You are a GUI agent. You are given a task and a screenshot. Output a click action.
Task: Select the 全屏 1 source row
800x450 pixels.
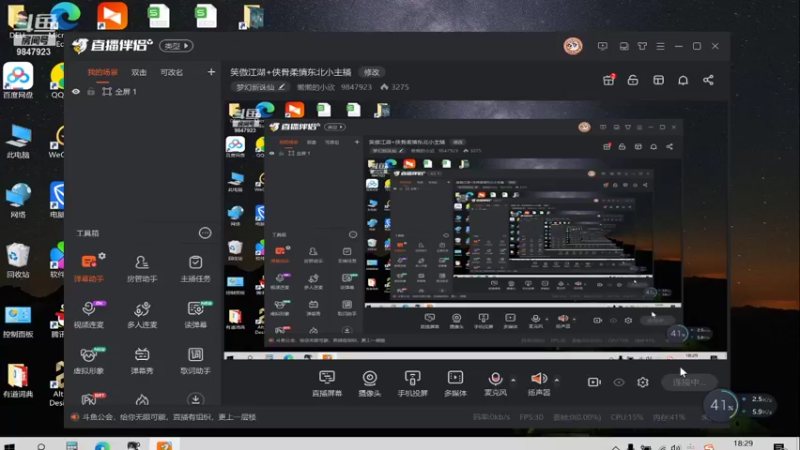point(143,92)
